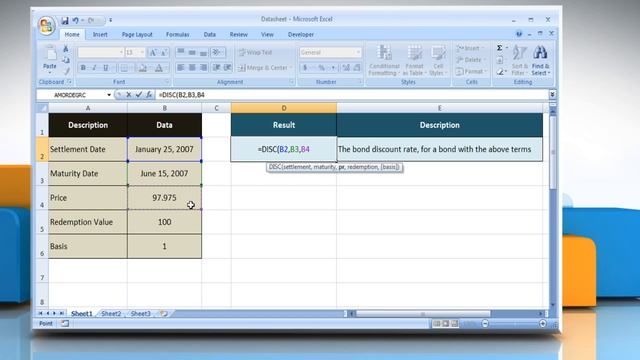Confirm the formula with checkmark
This screenshot has width=640, height=360.
[139, 95]
